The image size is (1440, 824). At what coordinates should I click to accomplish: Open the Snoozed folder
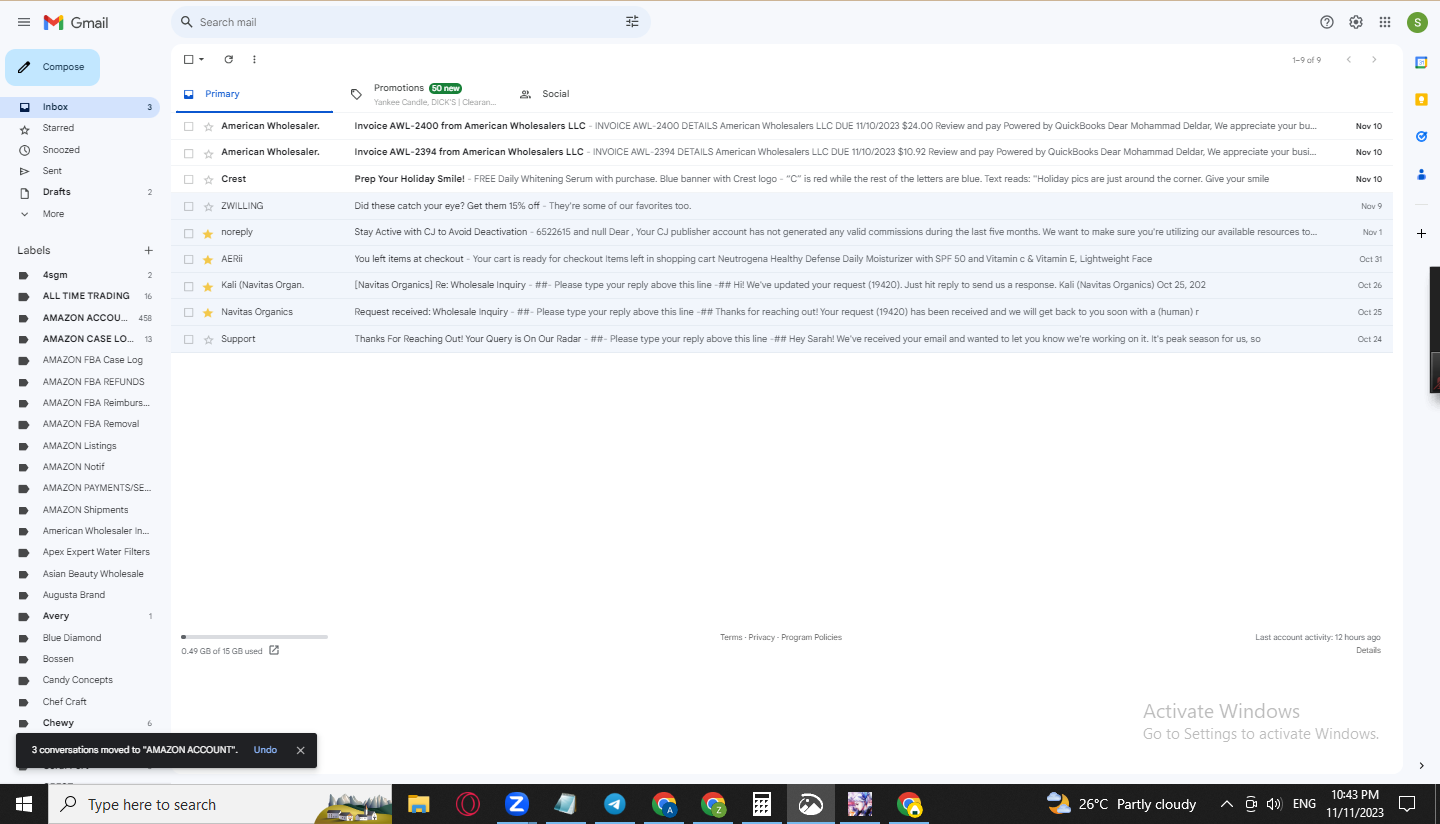61,150
